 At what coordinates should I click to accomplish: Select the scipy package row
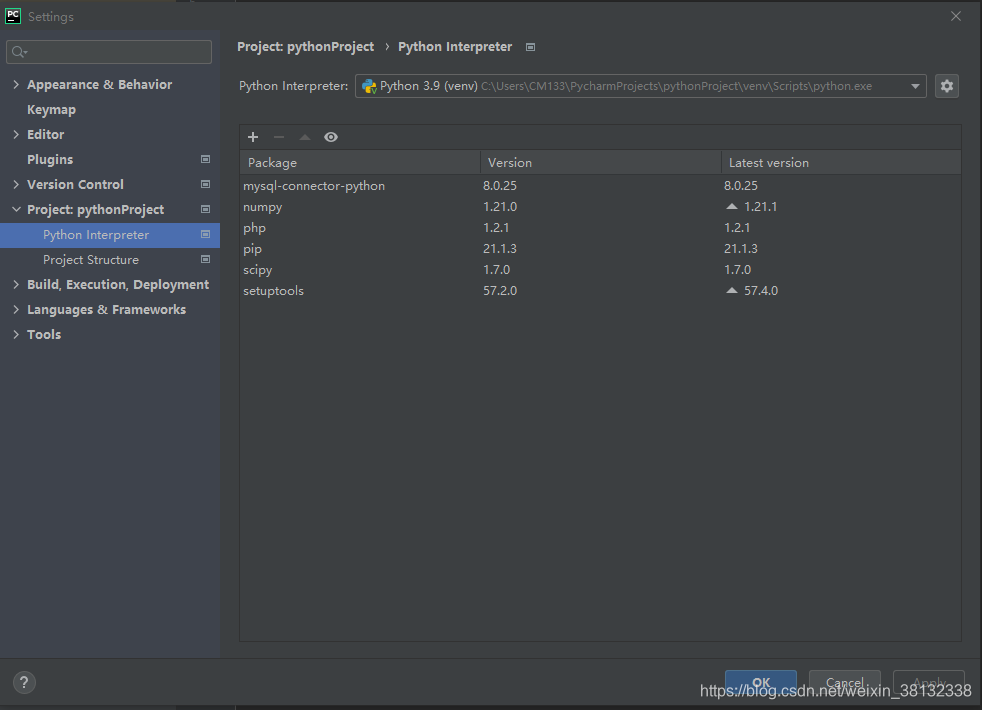600,270
